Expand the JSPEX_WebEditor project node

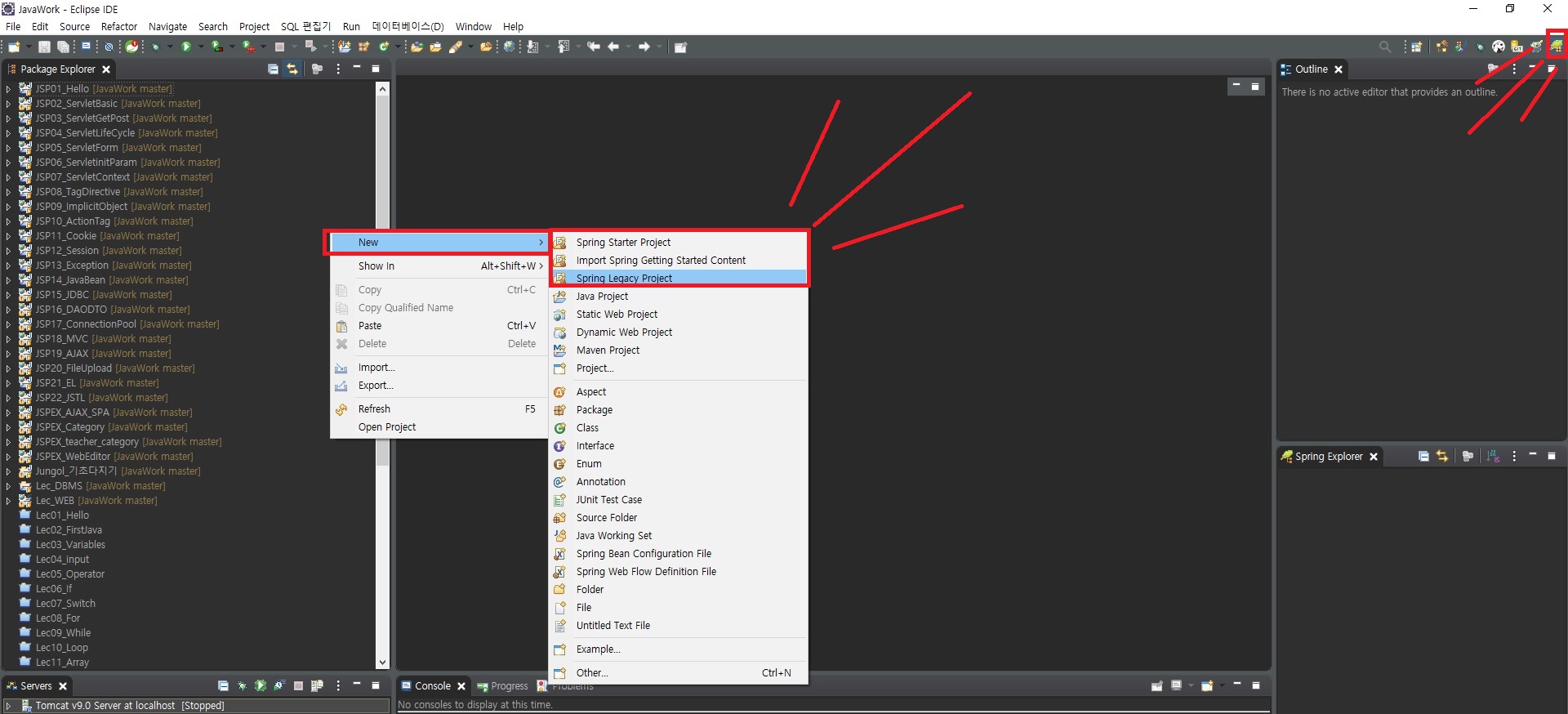pyautogui.click(x=8, y=457)
